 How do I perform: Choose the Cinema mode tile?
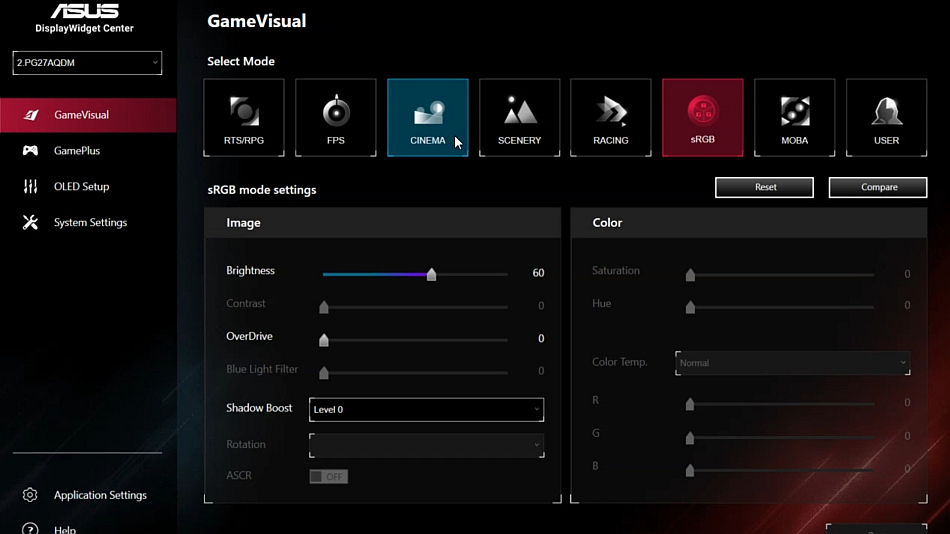(427, 117)
